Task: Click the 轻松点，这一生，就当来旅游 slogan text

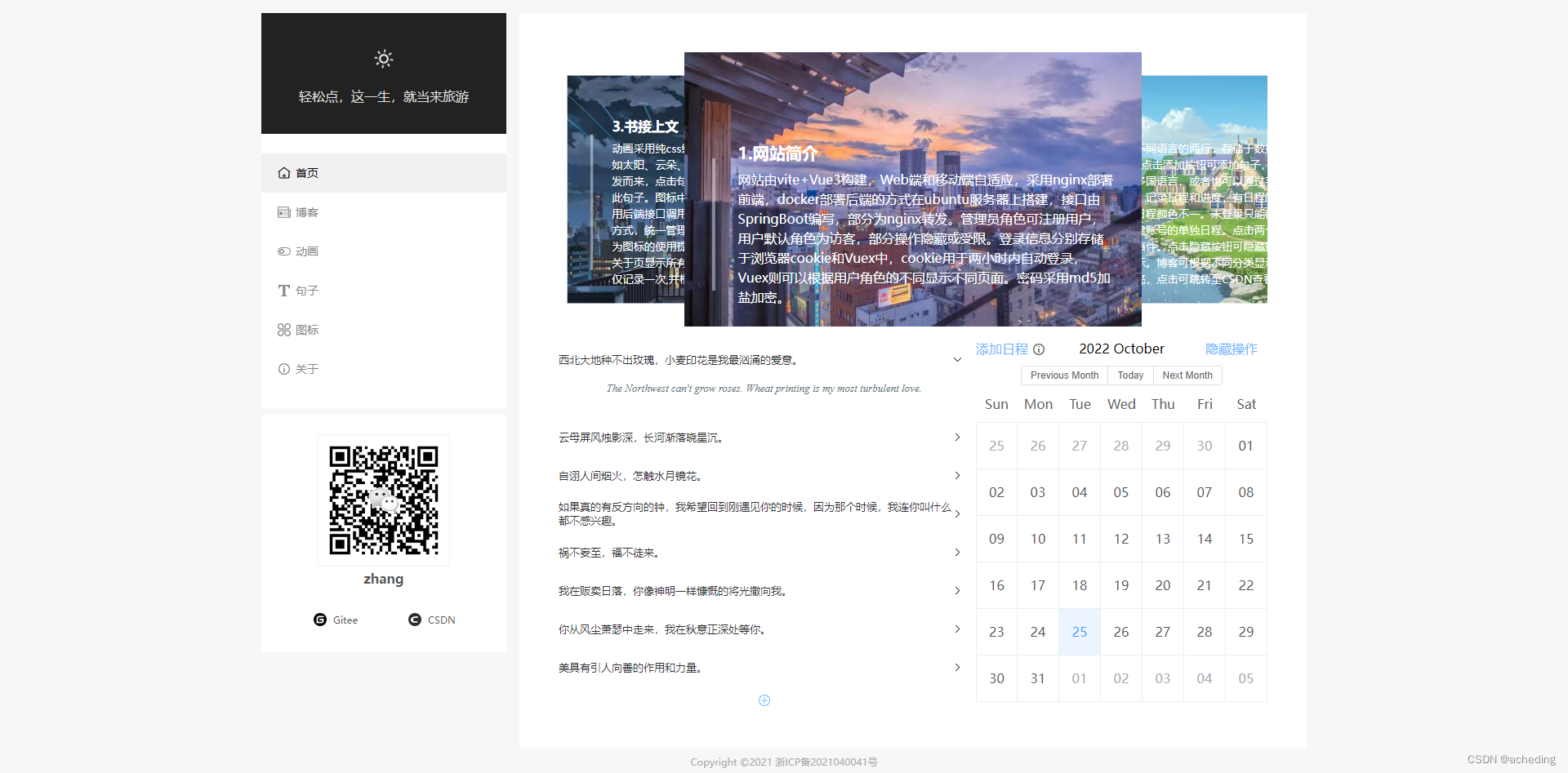Action: (x=384, y=96)
